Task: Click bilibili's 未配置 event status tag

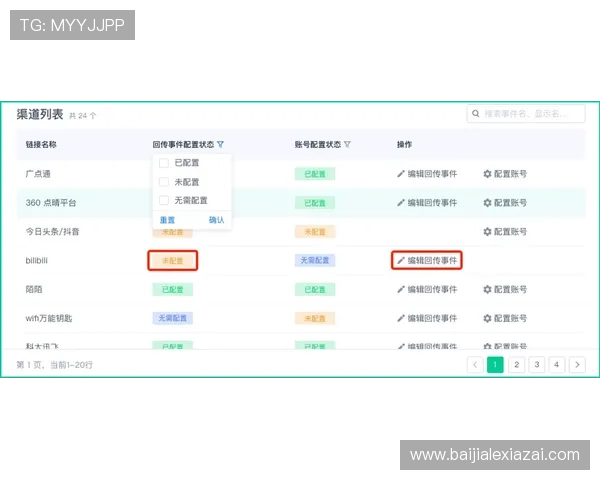Action: 173,261
